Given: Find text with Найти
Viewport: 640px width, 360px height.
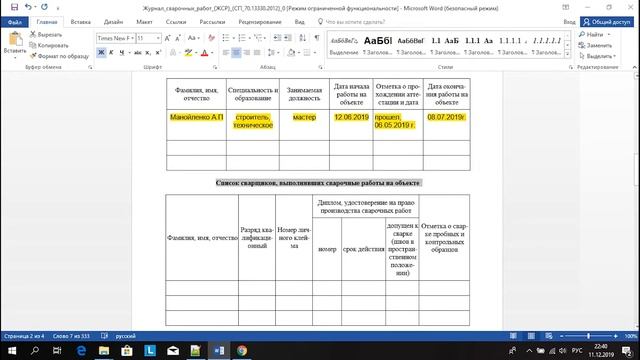Looking at the screenshot, I should coord(591,35).
